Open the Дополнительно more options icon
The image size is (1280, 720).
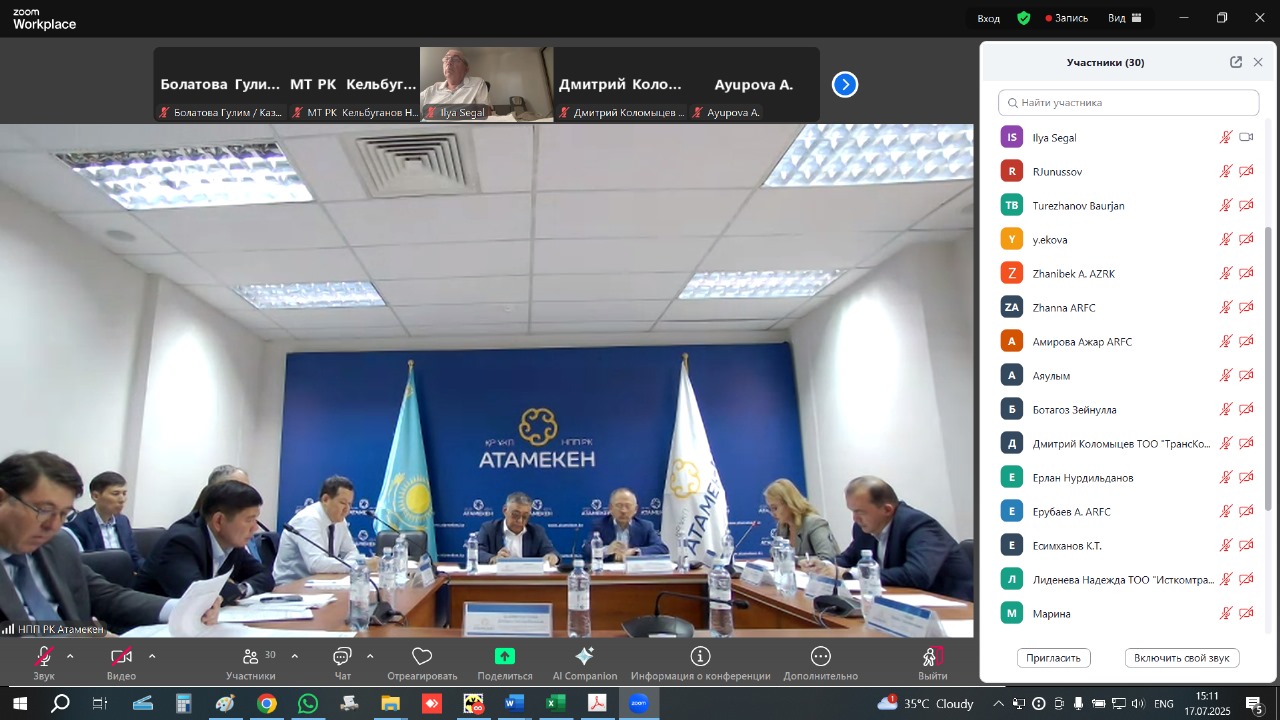point(821,656)
